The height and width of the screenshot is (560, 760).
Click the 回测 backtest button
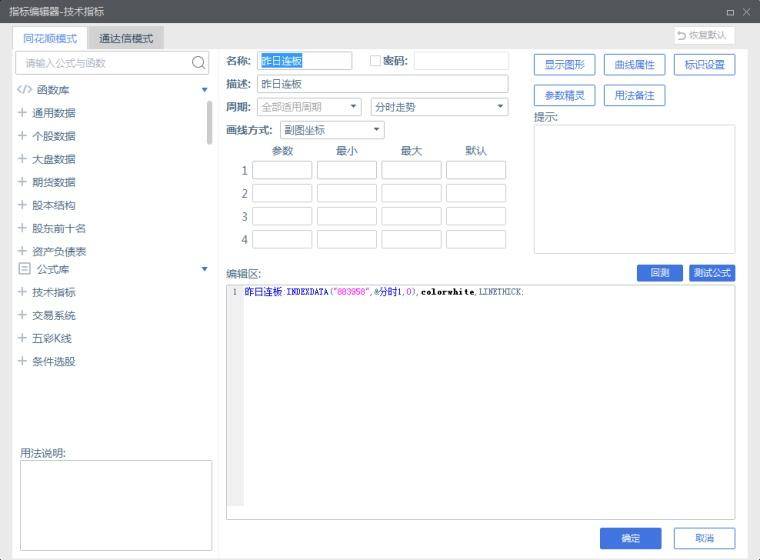[x=660, y=273]
